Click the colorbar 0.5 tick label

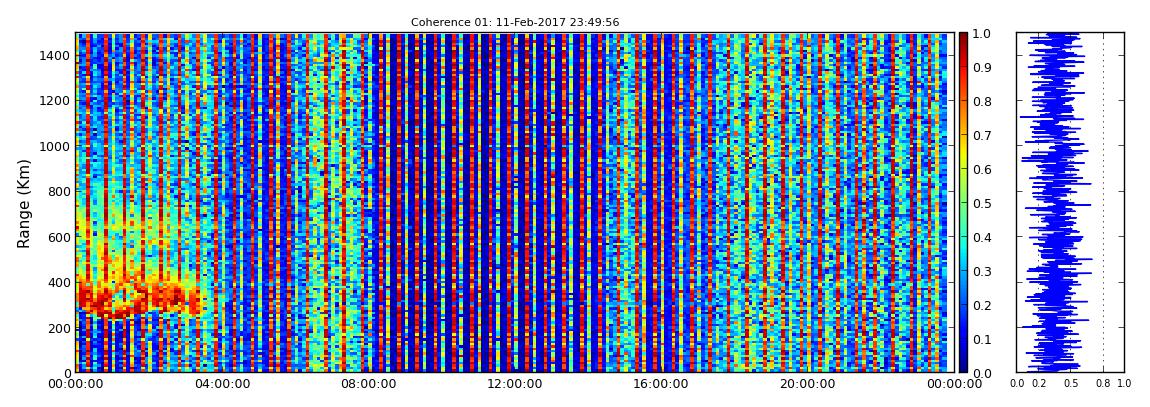coord(981,203)
